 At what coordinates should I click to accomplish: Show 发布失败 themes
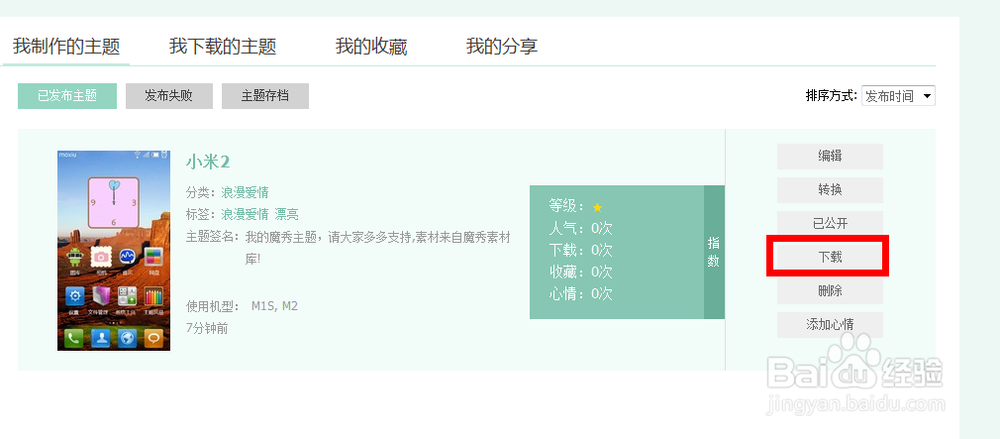click(169, 96)
